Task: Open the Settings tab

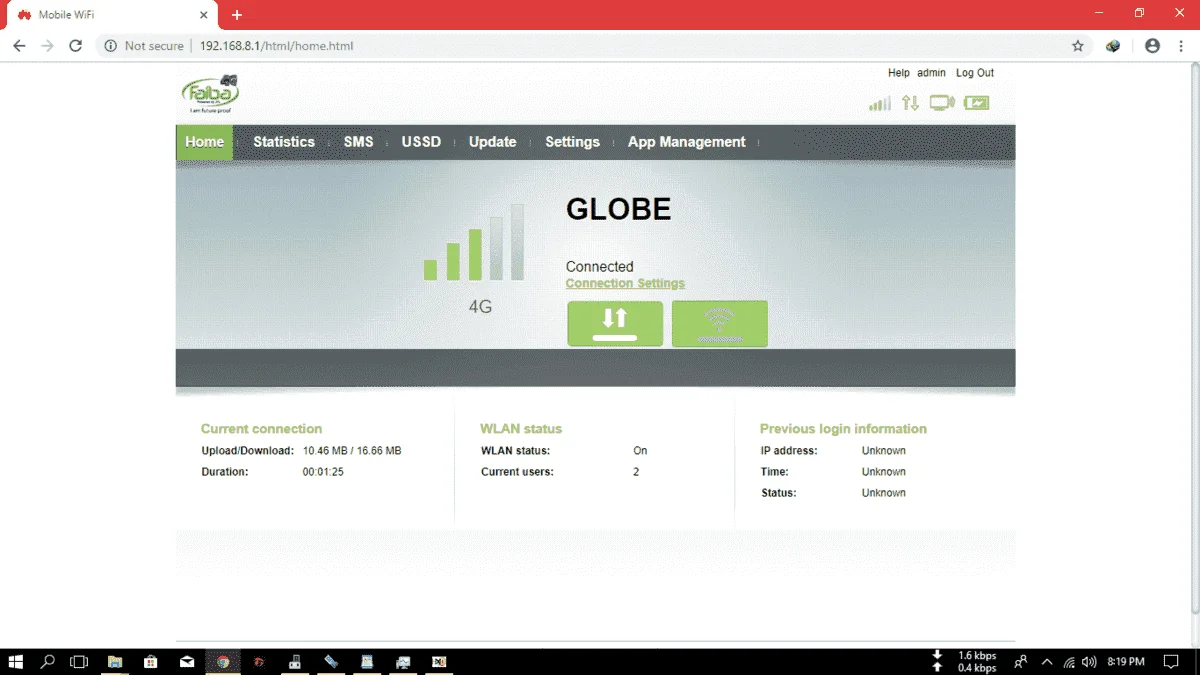Action: [572, 142]
